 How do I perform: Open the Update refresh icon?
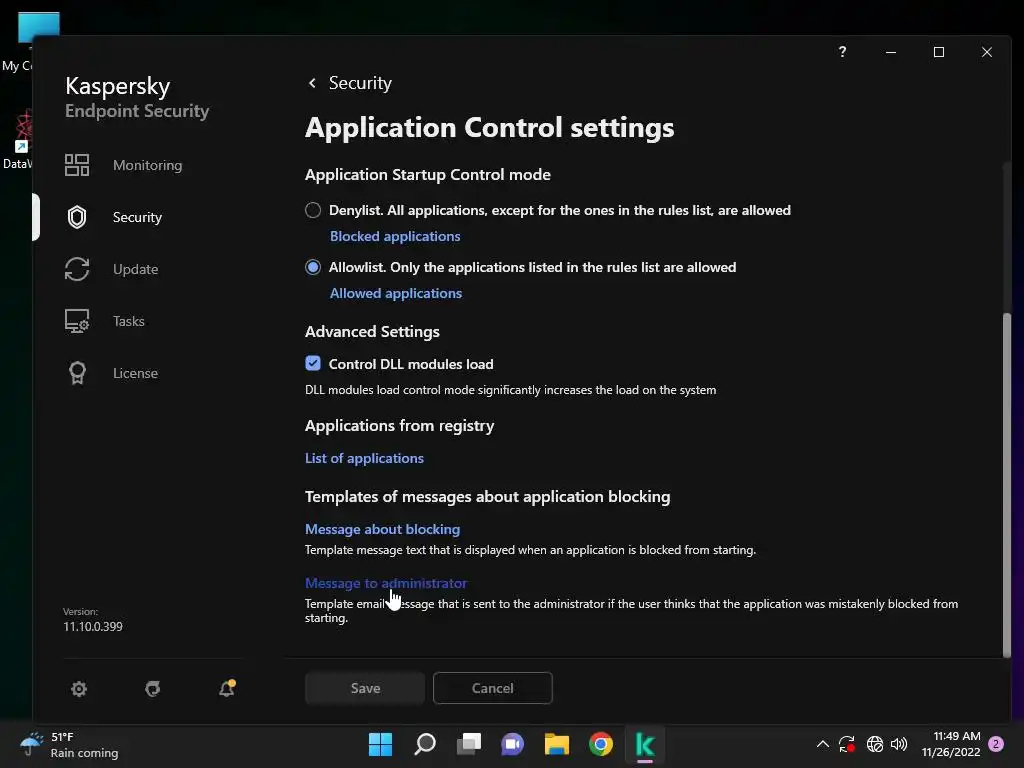click(77, 269)
